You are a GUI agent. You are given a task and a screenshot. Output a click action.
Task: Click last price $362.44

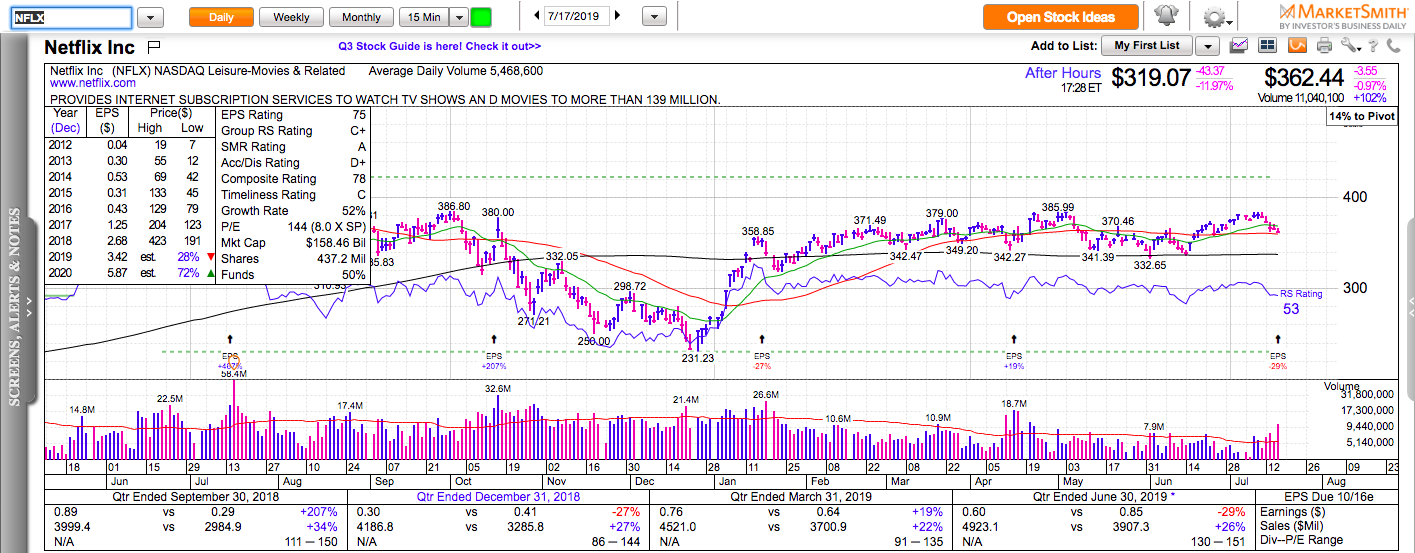point(1304,77)
